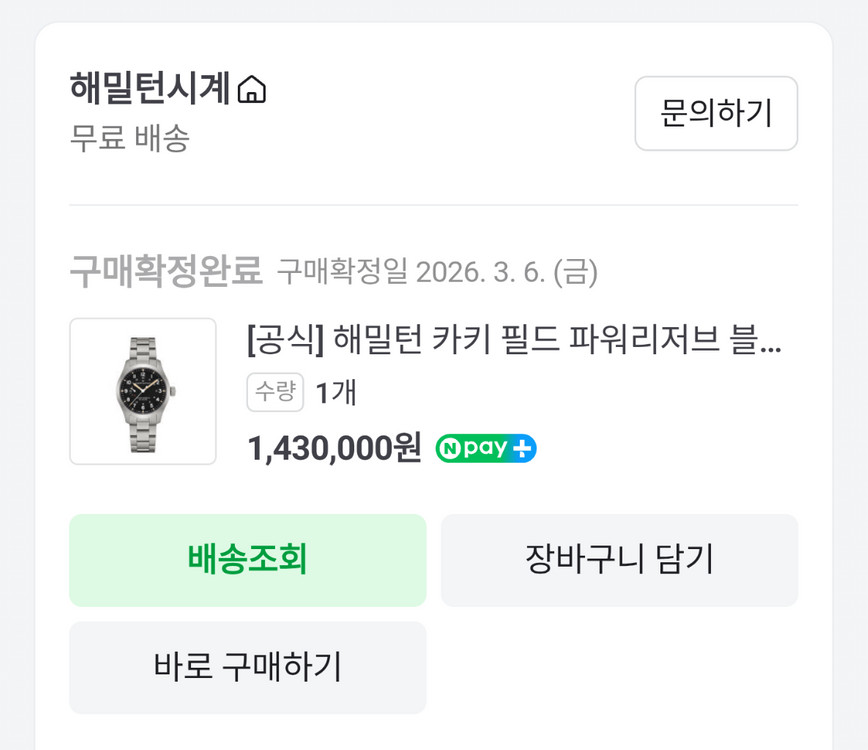This screenshot has height=750, width=868.
Task: Click the 수량 quantity badge
Action: pos(275,393)
